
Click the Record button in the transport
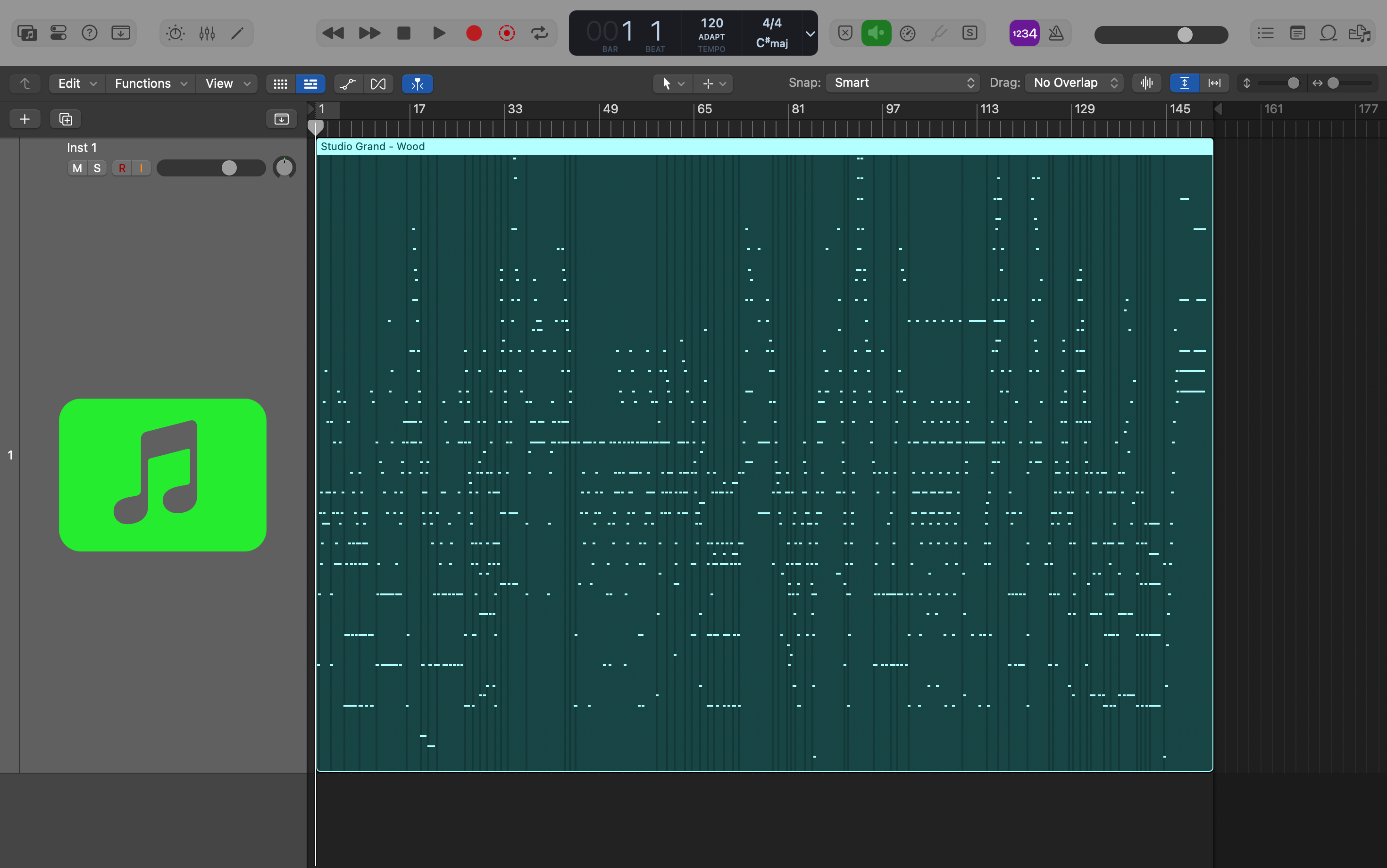pyautogui.click(x=474, y=33)
